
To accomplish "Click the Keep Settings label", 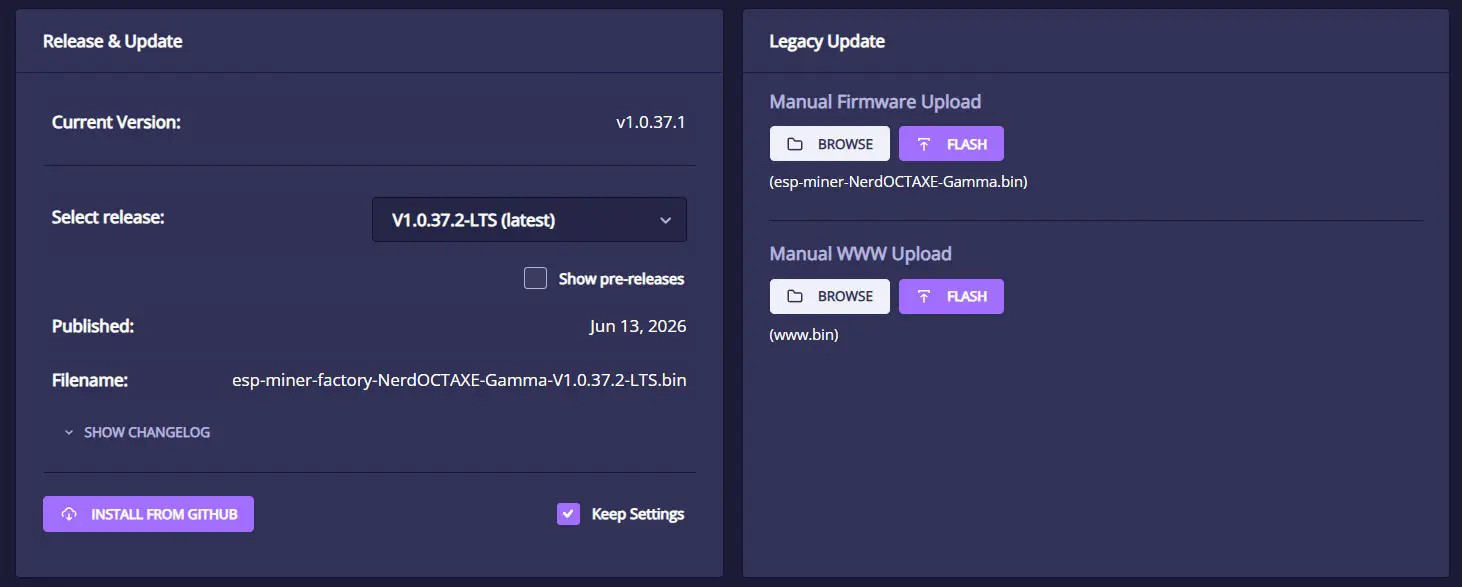I will 638,514.
